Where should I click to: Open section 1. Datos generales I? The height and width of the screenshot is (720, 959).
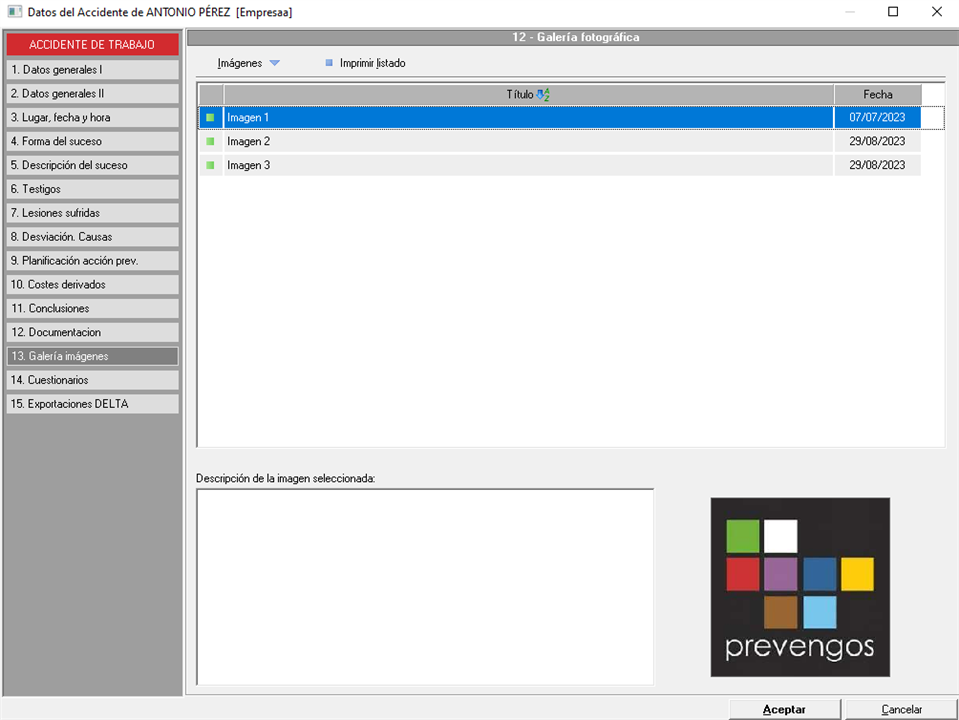click(x=92, y=70)
